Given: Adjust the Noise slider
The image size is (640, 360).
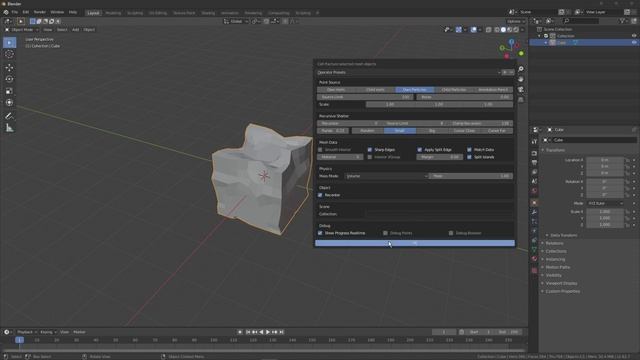Looking at the screenshot, I should click(465, 97).
